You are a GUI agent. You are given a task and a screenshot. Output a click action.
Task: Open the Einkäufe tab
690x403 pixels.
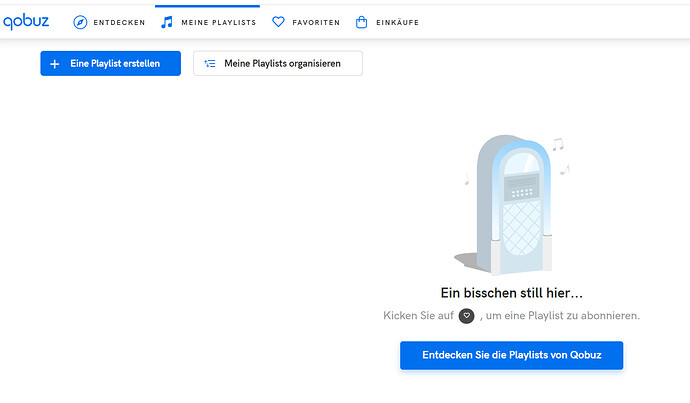click(387, 22)
